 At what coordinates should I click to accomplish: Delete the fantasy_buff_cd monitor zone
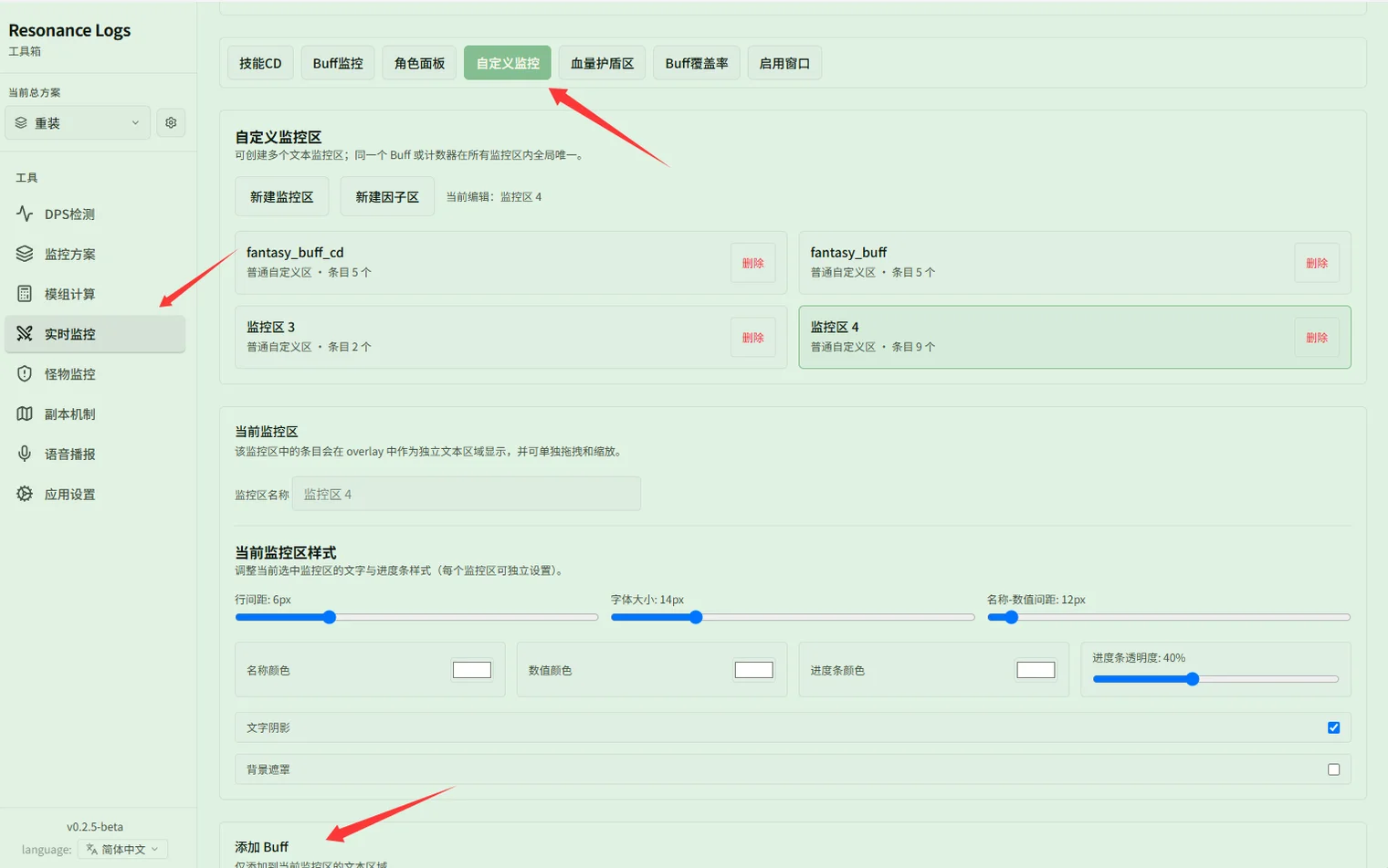pyautogui.click(x=752, y=263)
